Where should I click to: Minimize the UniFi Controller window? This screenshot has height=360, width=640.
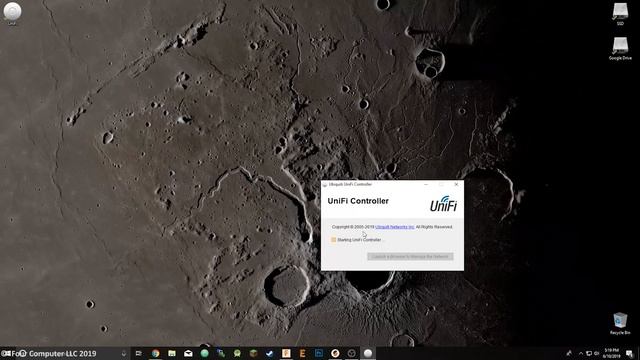pos(426,184)
